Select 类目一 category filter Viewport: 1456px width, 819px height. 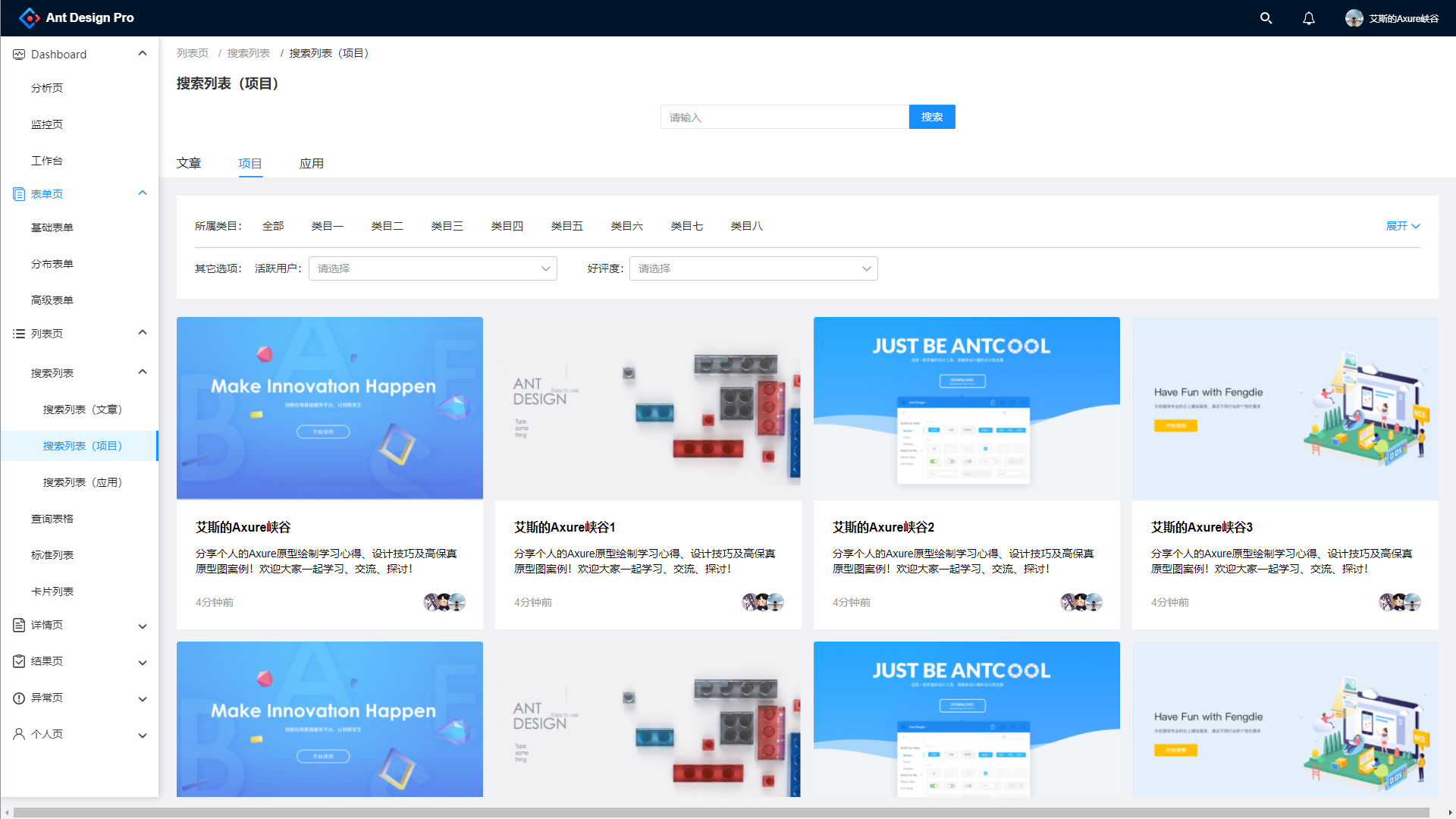328,226
